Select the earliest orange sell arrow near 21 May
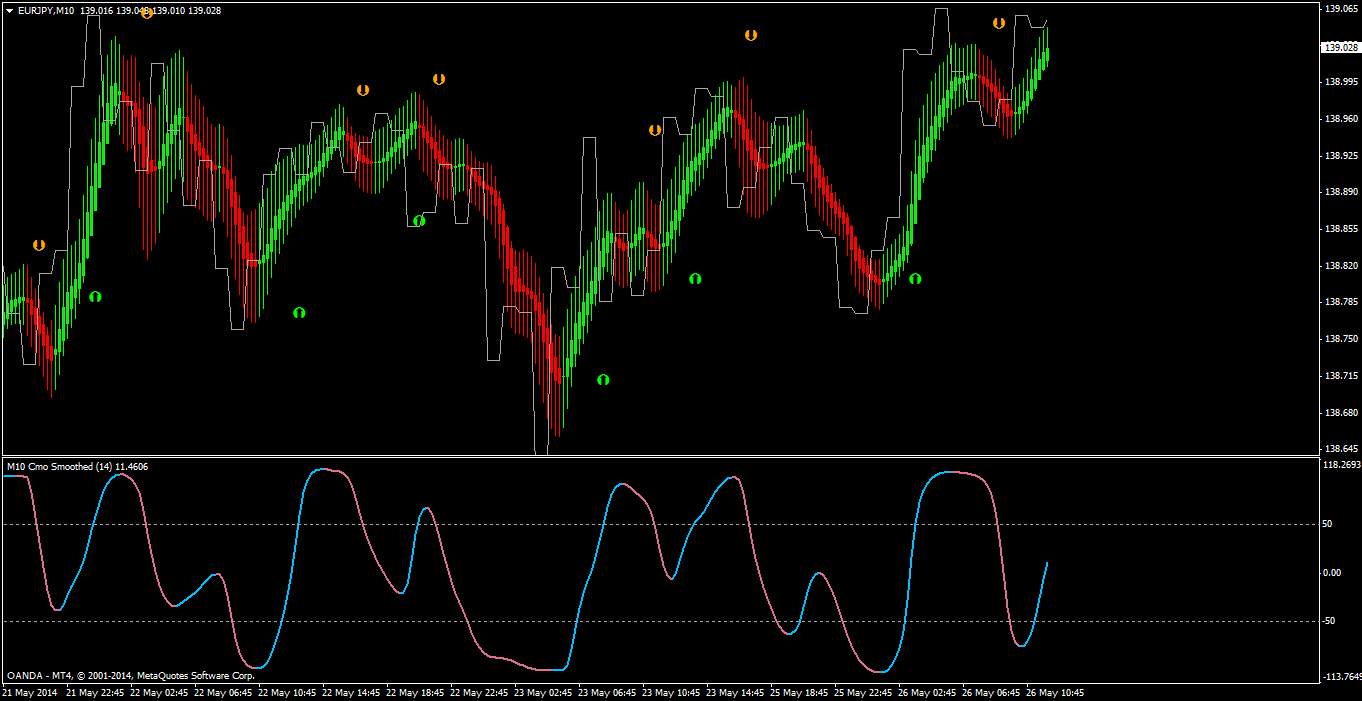This screenshot has height=701, width=1362. point(39,244)
